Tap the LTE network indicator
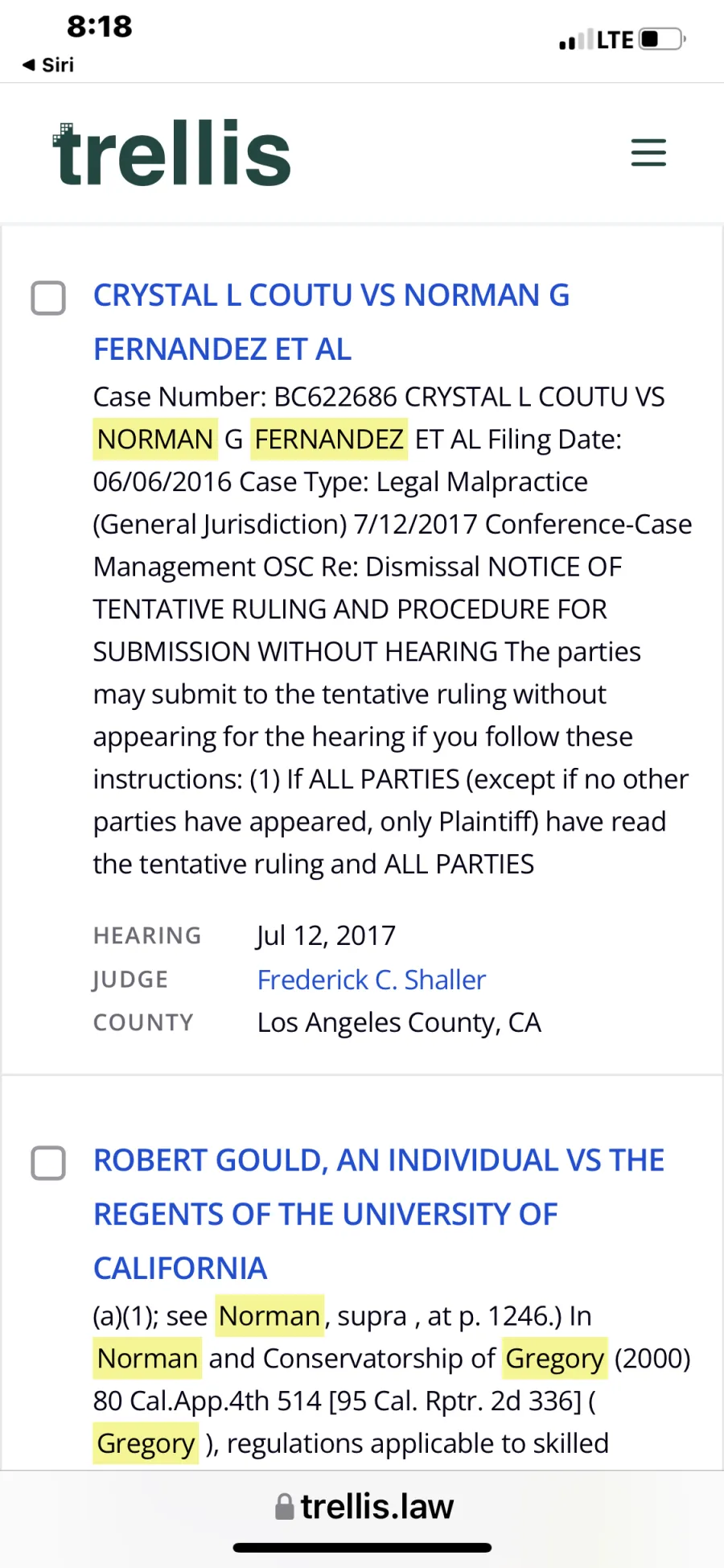 615,39
